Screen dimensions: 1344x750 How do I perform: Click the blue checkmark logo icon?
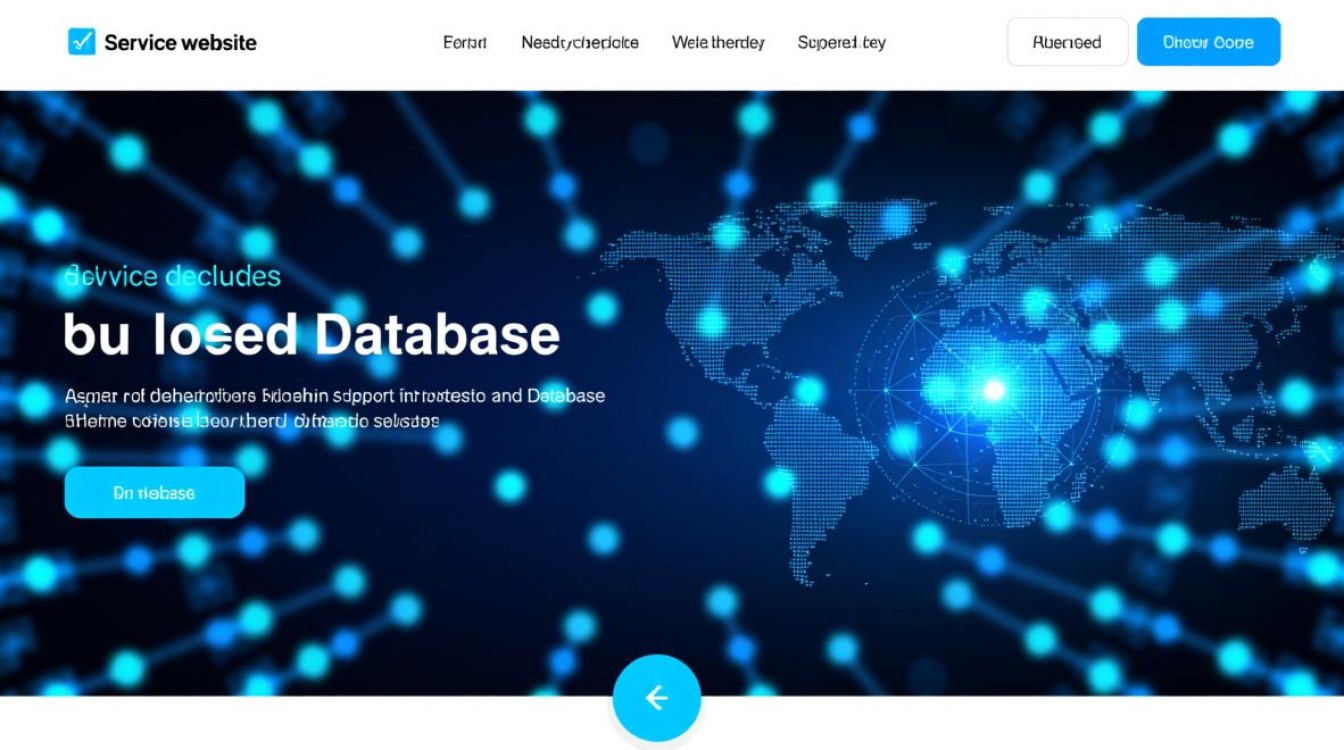point(81,42)
